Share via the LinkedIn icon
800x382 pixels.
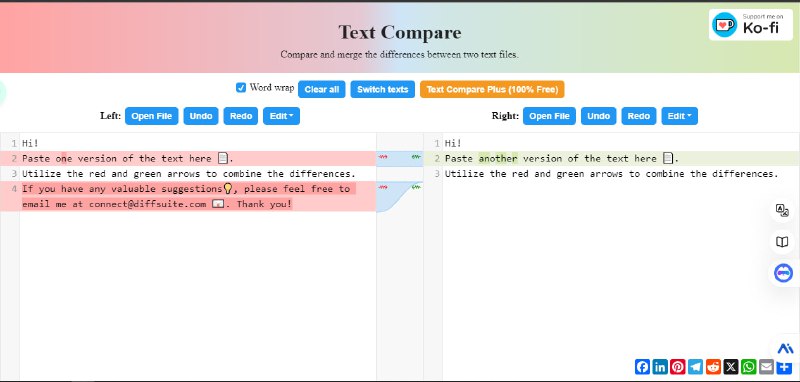pyautogui.click(x=660, y=366)
